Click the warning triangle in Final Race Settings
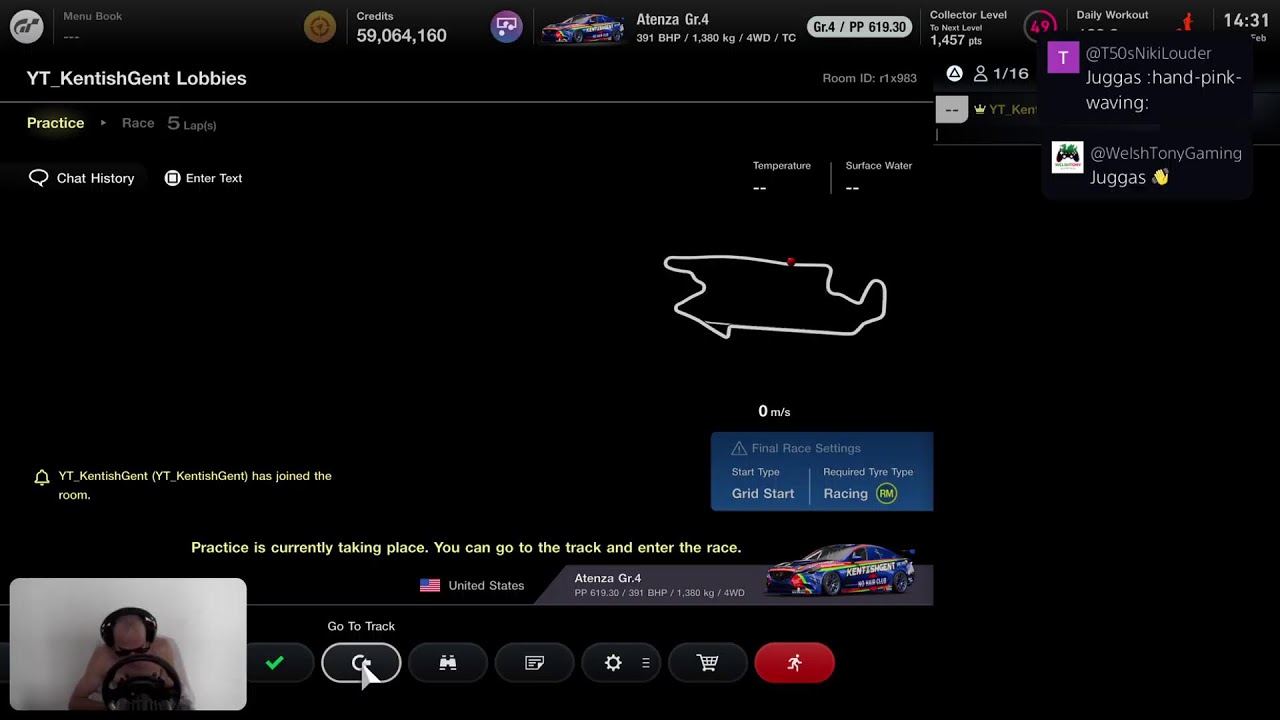The height and width of the screenshot is (720, 1280). click(x=739, y=448)
